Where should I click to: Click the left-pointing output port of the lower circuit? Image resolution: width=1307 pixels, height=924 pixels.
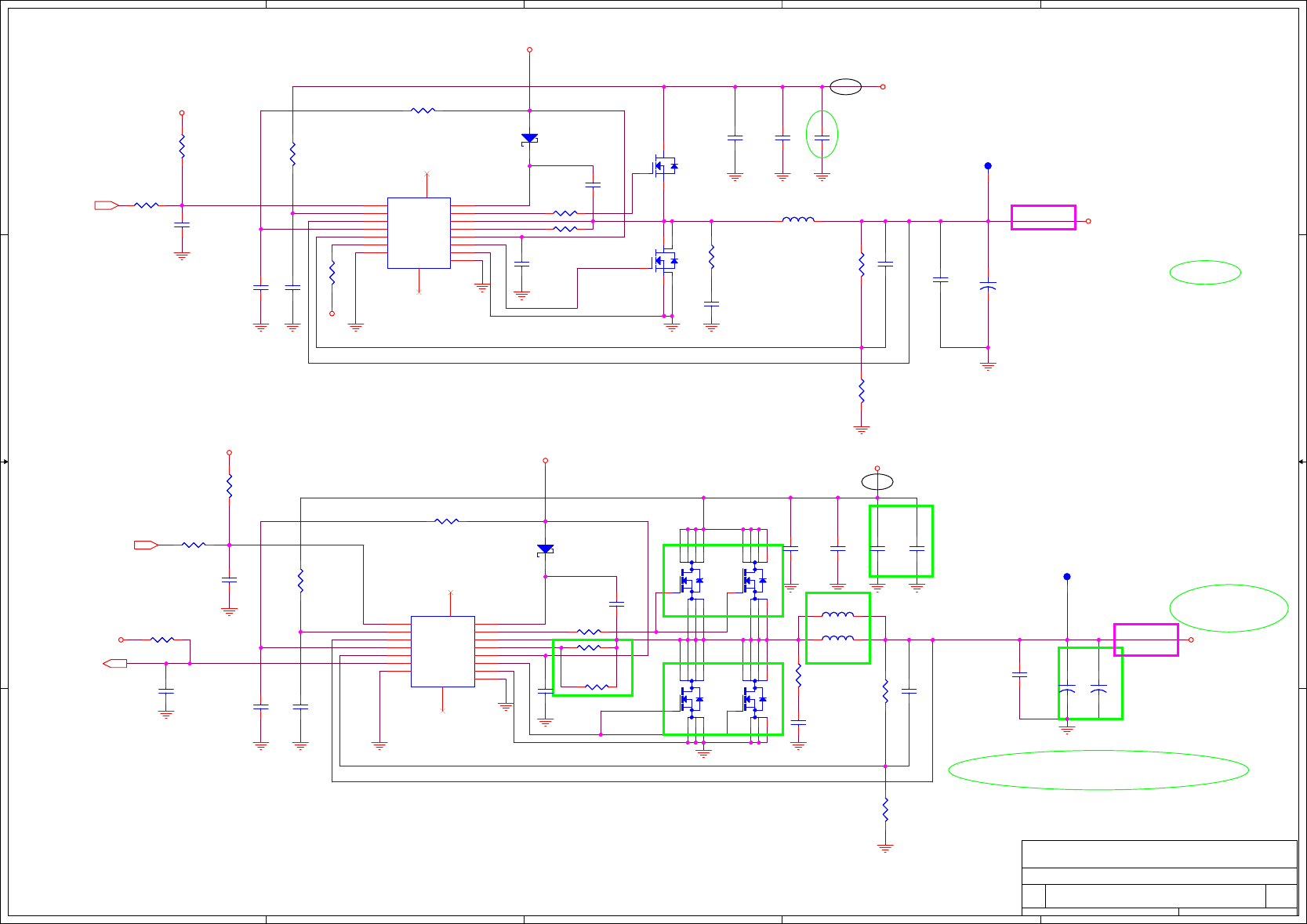click(114, 663)
